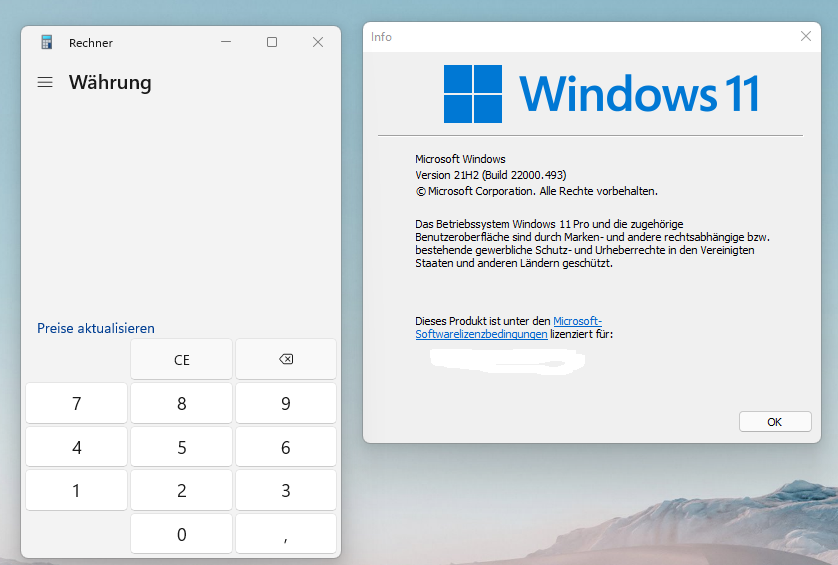Tap the digit 7 key
This screenshot has width=838, height=565.
(x=76, y=403)
